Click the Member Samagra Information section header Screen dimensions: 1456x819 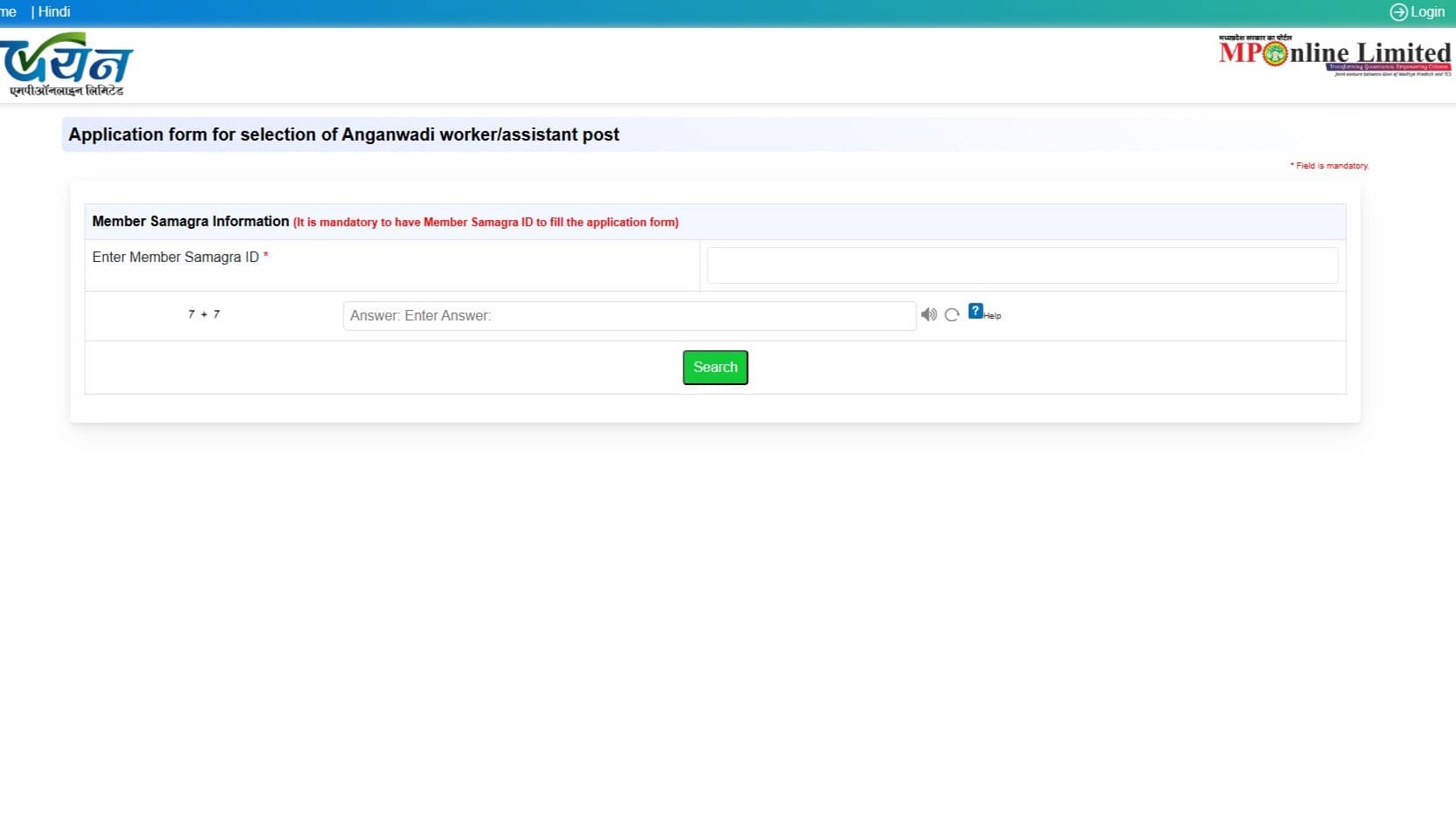(190, 221)
